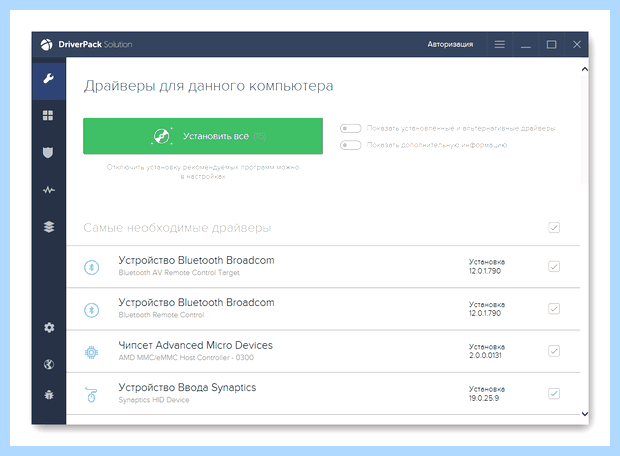Open the four-squares Software section icon
The width and height of the screenshot is (620, 456).
click(x=48, y=115)
